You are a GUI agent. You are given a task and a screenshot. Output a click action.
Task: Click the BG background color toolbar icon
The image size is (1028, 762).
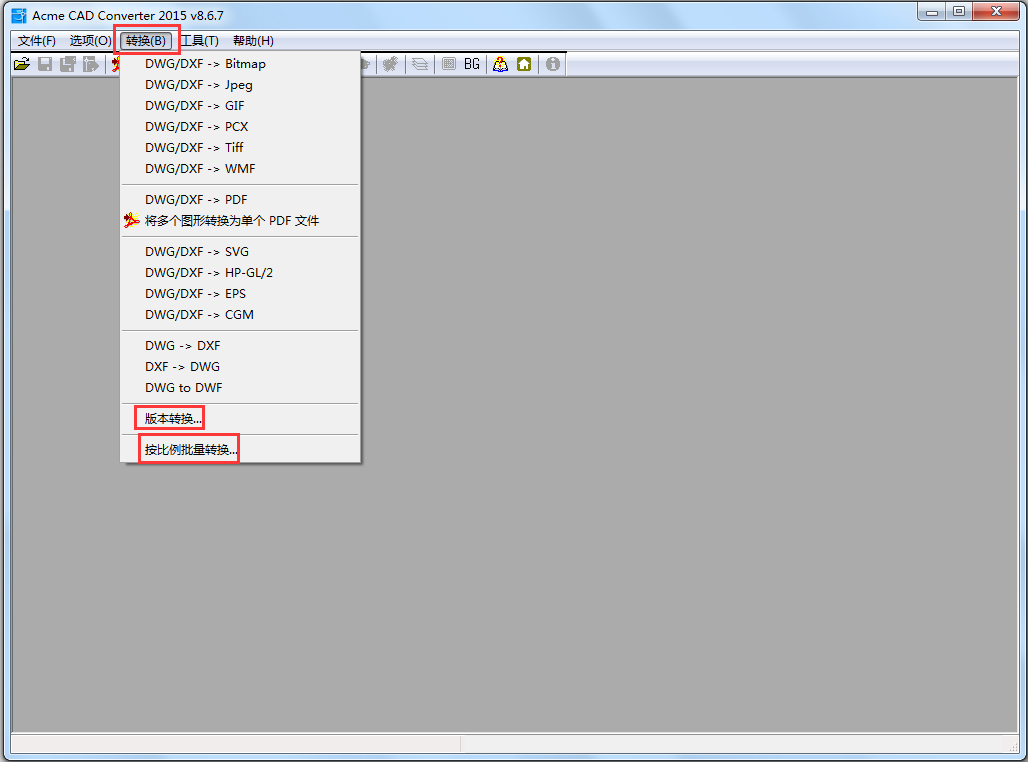471,63
